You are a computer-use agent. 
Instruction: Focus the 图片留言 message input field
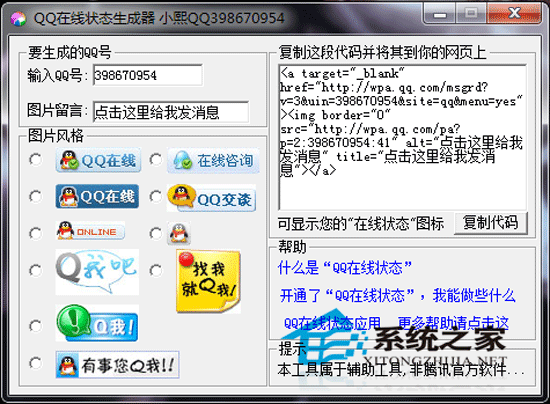171,112
